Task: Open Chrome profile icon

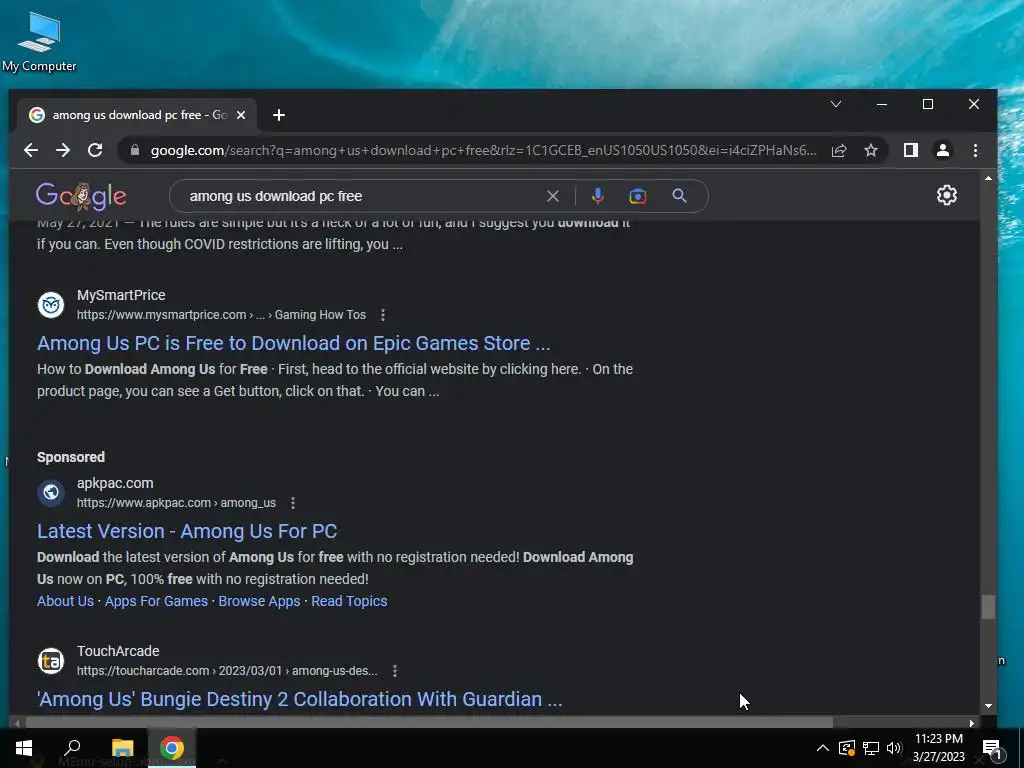Action: tap(942, 150)
